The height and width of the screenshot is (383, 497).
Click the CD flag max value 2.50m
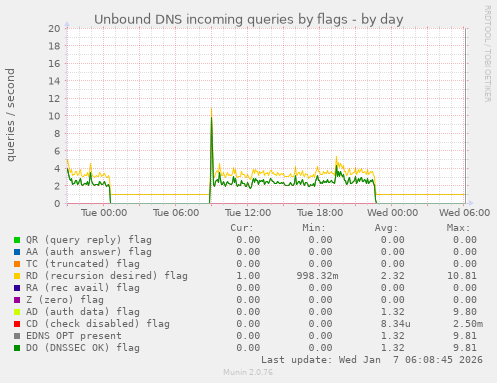468,324
